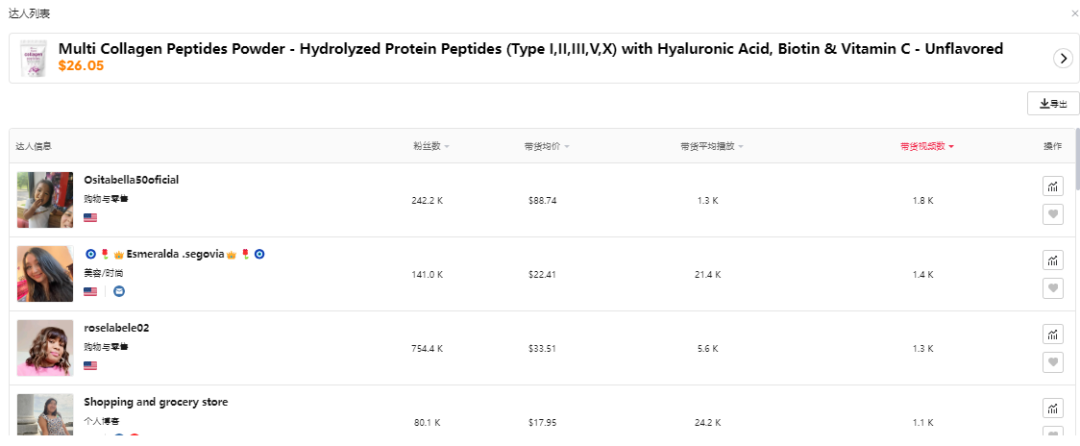The height and width of the screenshot is (446, 1080).
Task: Open analytics chart for Ositabella50oficial
Action: pos(1052,186)
